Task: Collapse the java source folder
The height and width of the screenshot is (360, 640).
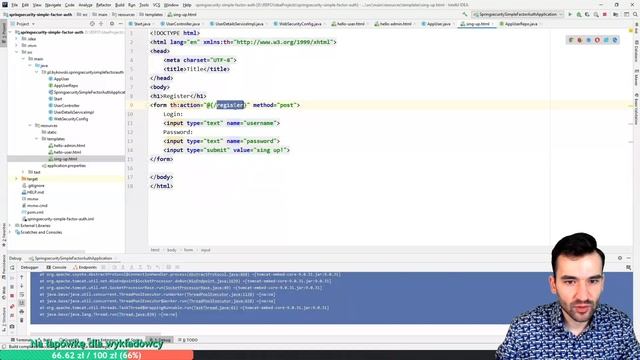Action: click(x=30, y=65)
